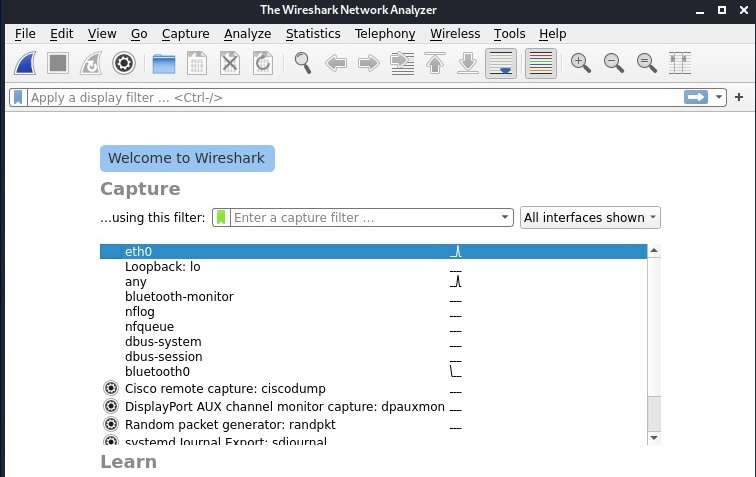Select the any interface
The height and width of the screenshot is (477, 756).
click(373, 282)
